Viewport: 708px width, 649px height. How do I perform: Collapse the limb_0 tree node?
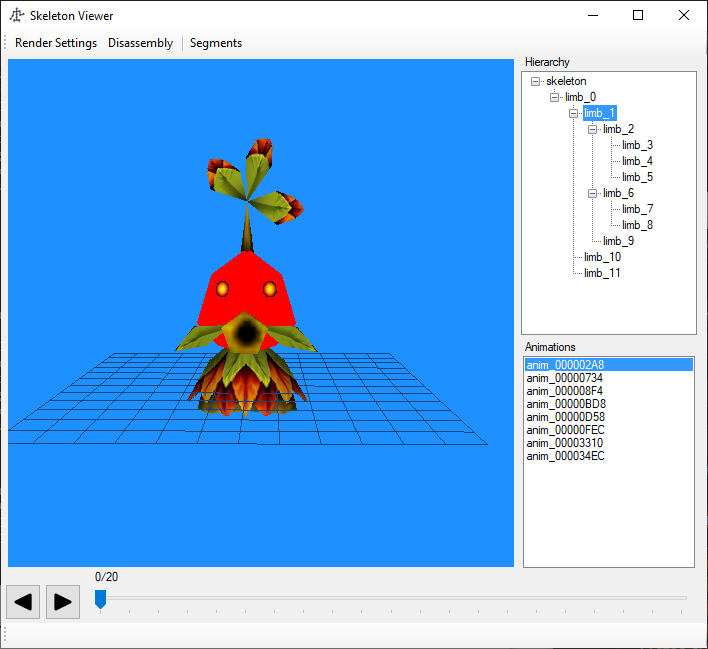554,97
